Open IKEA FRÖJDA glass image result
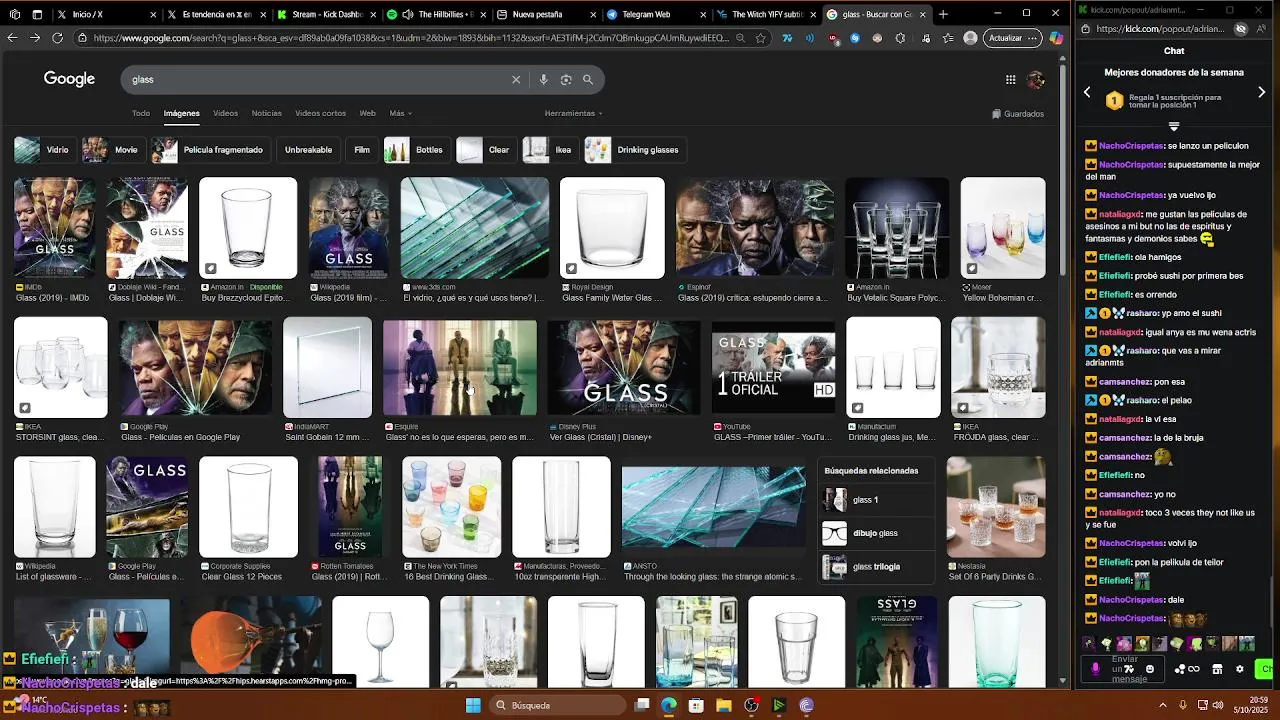1280x720 pixels. (x=998, y=368)
